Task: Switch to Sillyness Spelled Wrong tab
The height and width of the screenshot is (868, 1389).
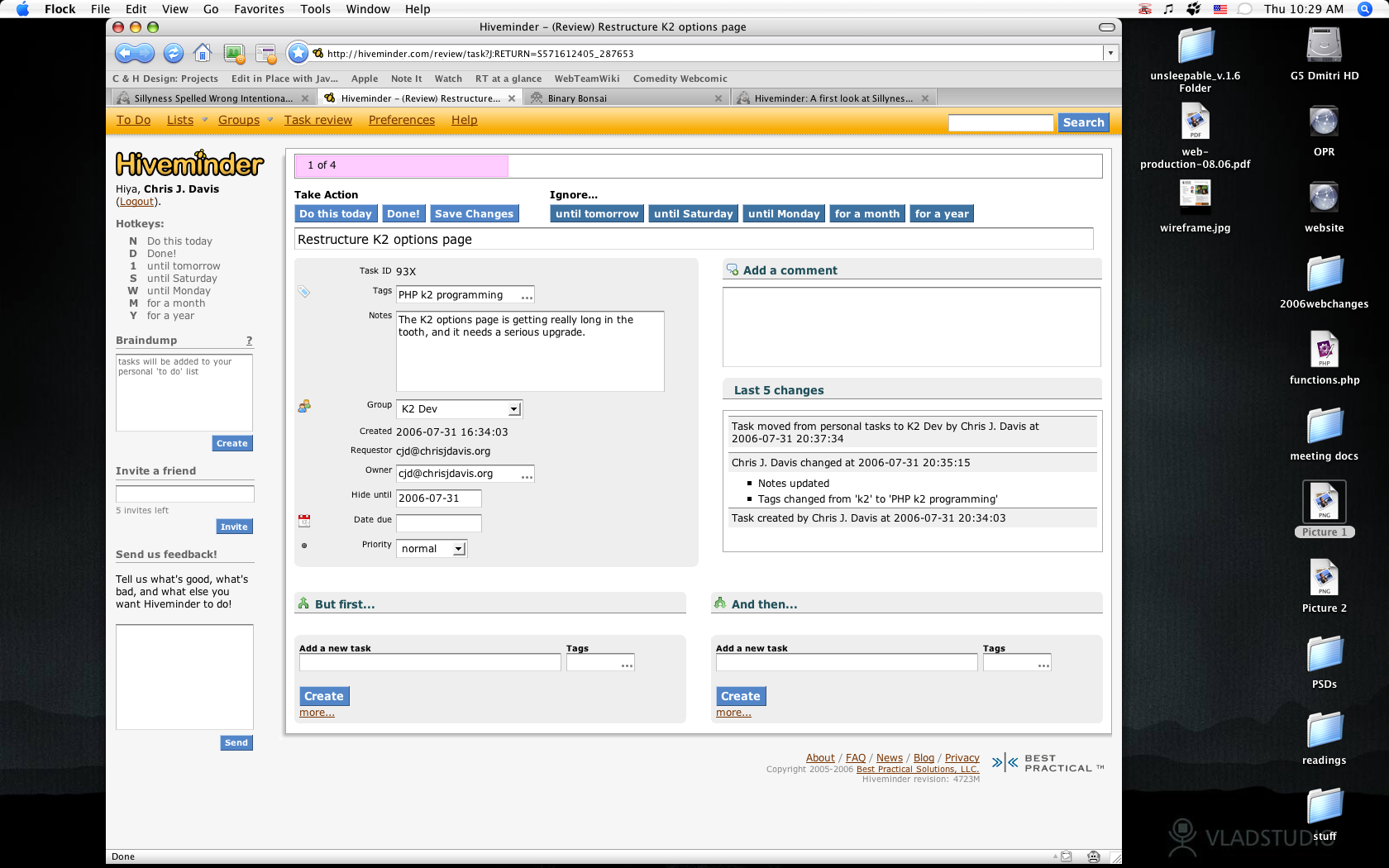Action: pos(212,98)
